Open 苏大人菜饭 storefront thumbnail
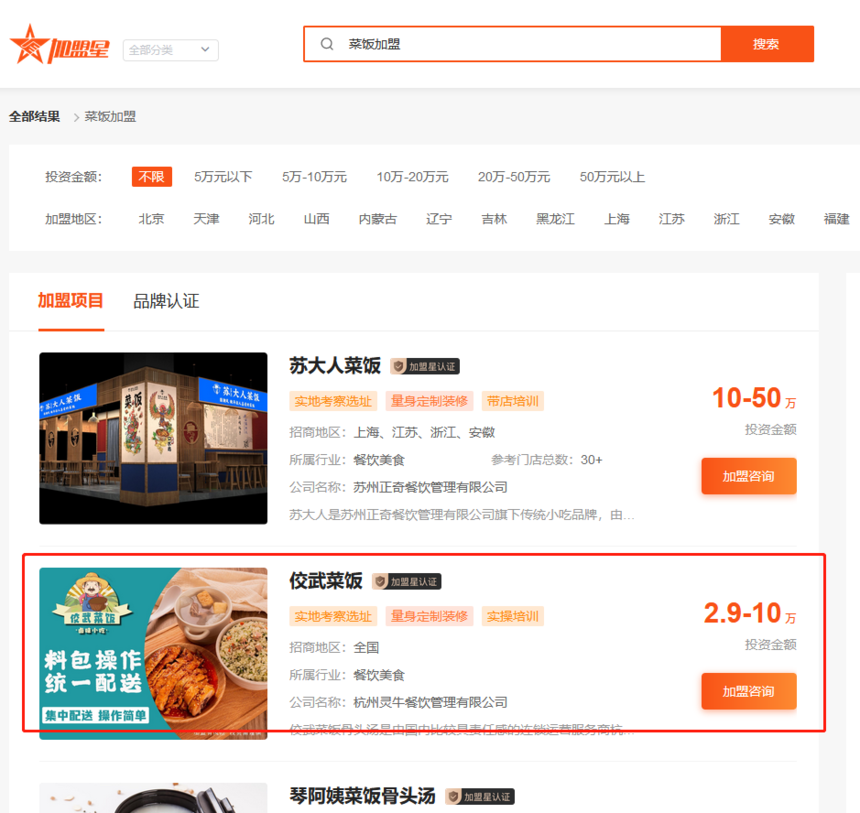 pos(154,438)
